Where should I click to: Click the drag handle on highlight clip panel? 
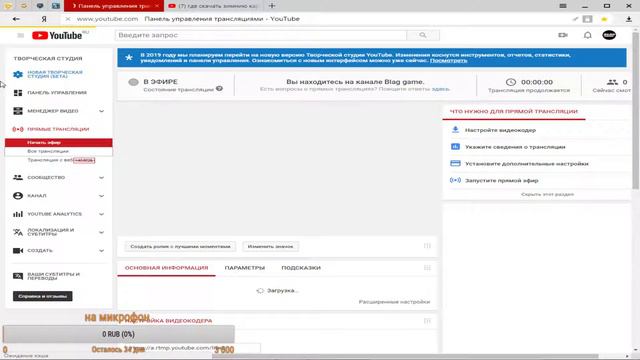(427, 246)
